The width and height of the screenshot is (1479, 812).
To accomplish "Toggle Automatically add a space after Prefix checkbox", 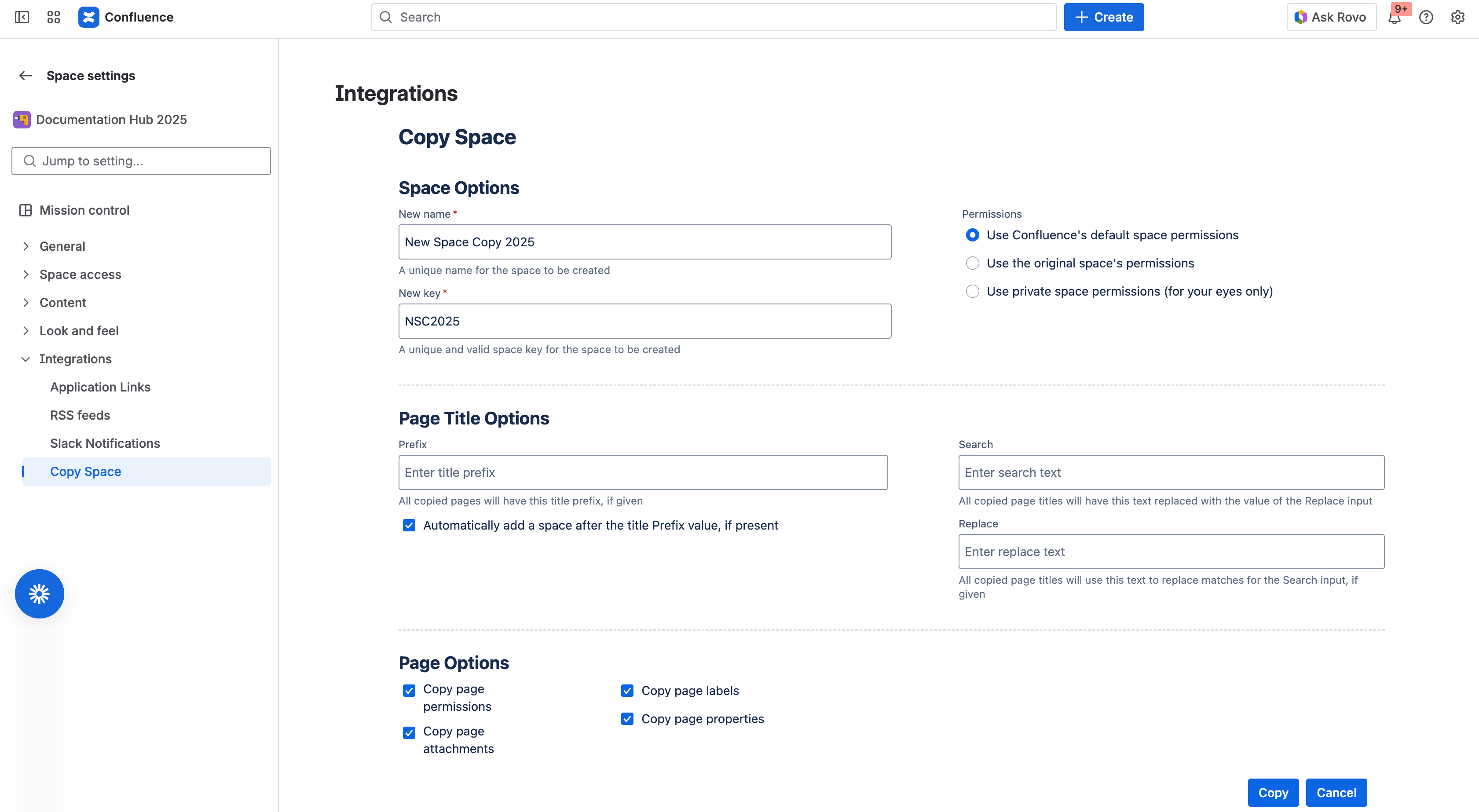I will pyautogui.click(x=409, y=526).
